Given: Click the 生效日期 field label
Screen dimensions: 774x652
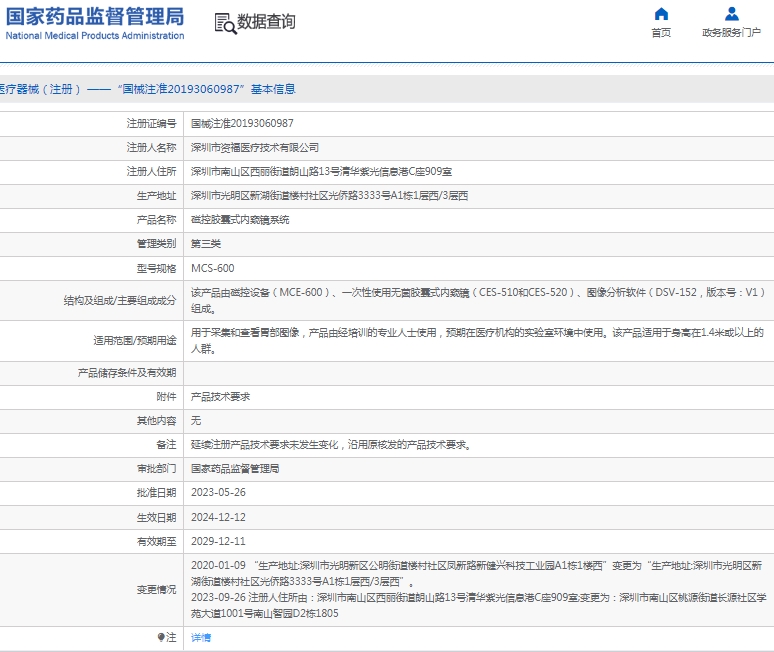Looking at the screenshot, I should [156, 517].
